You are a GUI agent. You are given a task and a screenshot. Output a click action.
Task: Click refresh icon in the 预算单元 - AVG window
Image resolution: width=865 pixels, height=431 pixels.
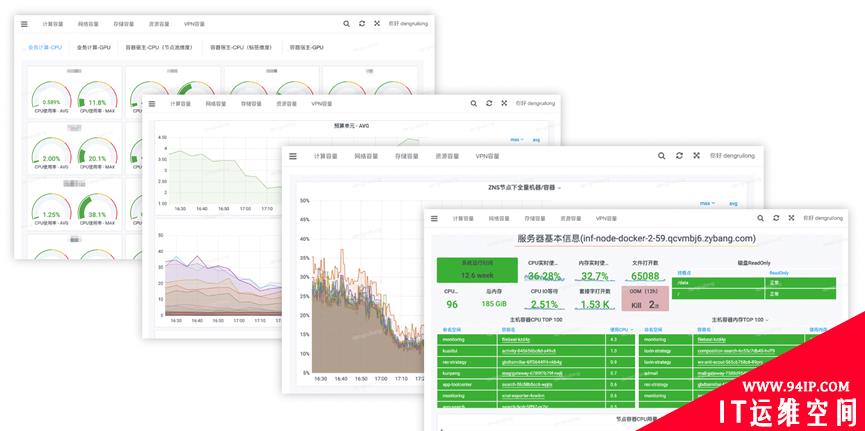(489, 103)
